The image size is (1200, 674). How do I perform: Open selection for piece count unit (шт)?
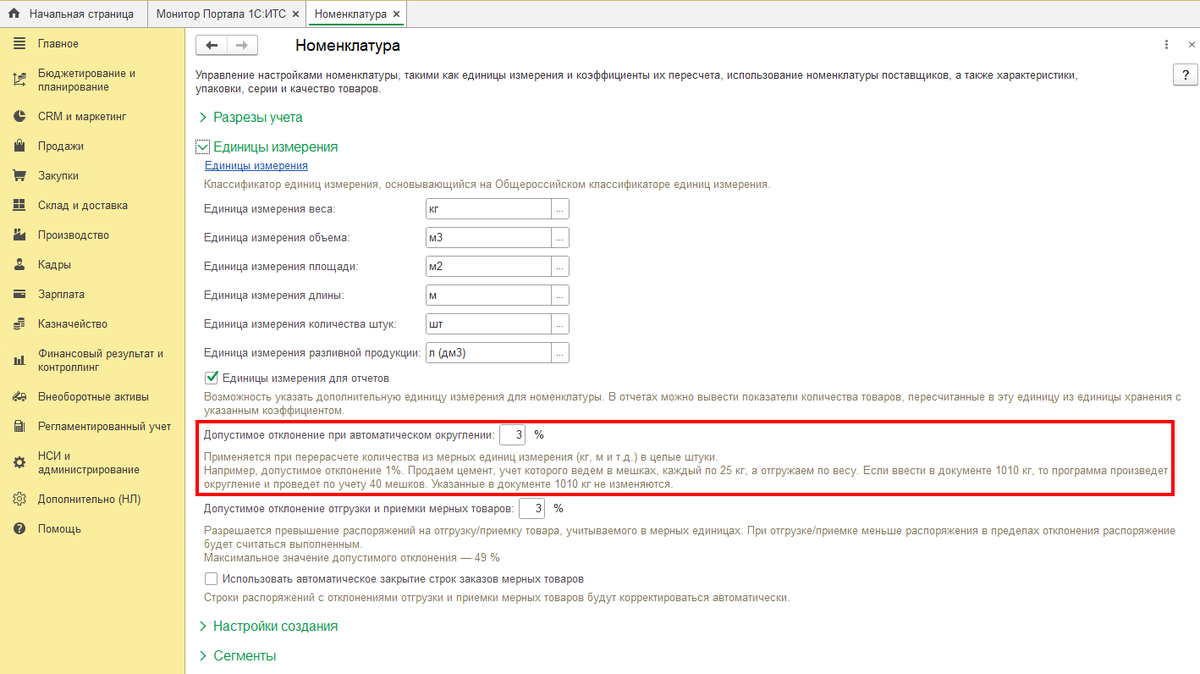(x=561, y=325)
